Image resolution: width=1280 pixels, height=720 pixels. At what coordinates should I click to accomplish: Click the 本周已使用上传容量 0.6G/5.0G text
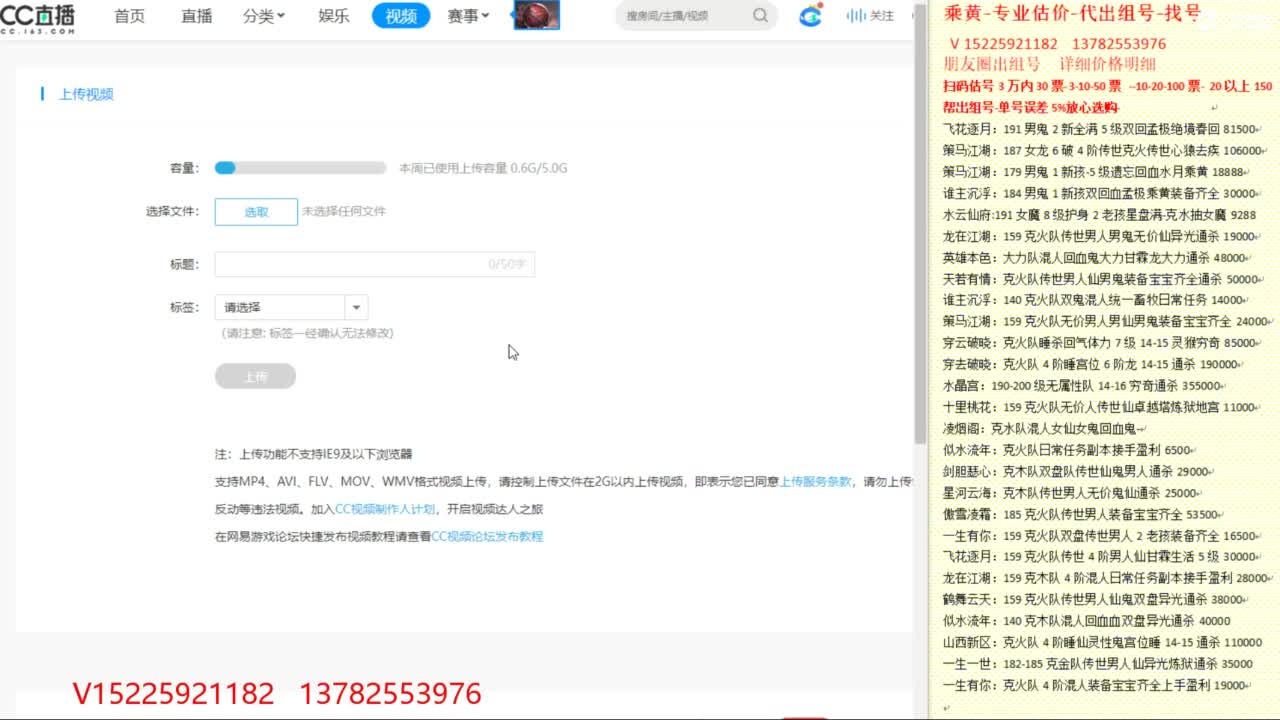click(483, 168)
